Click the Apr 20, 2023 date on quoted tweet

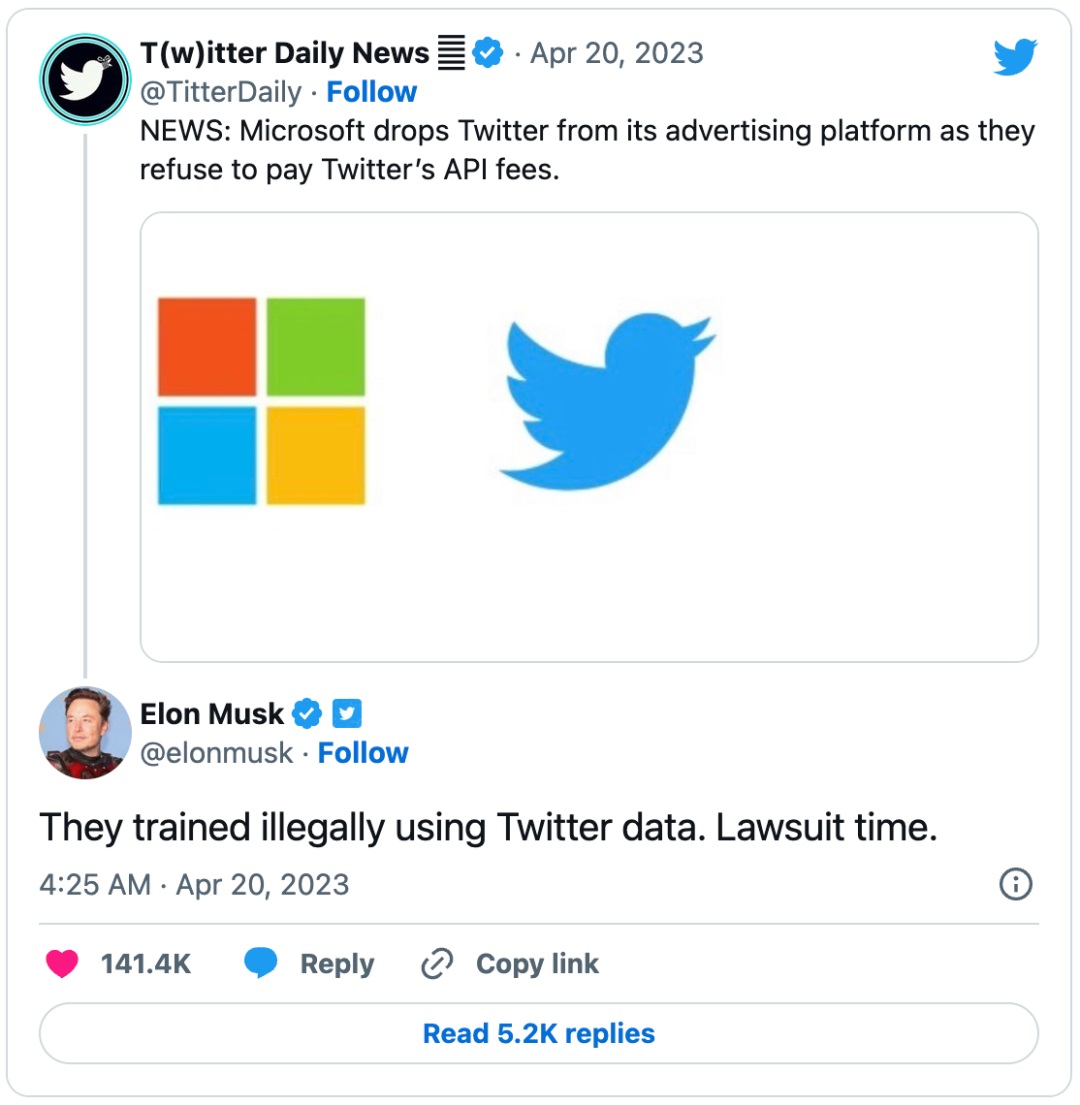click(x=616, y=53)
